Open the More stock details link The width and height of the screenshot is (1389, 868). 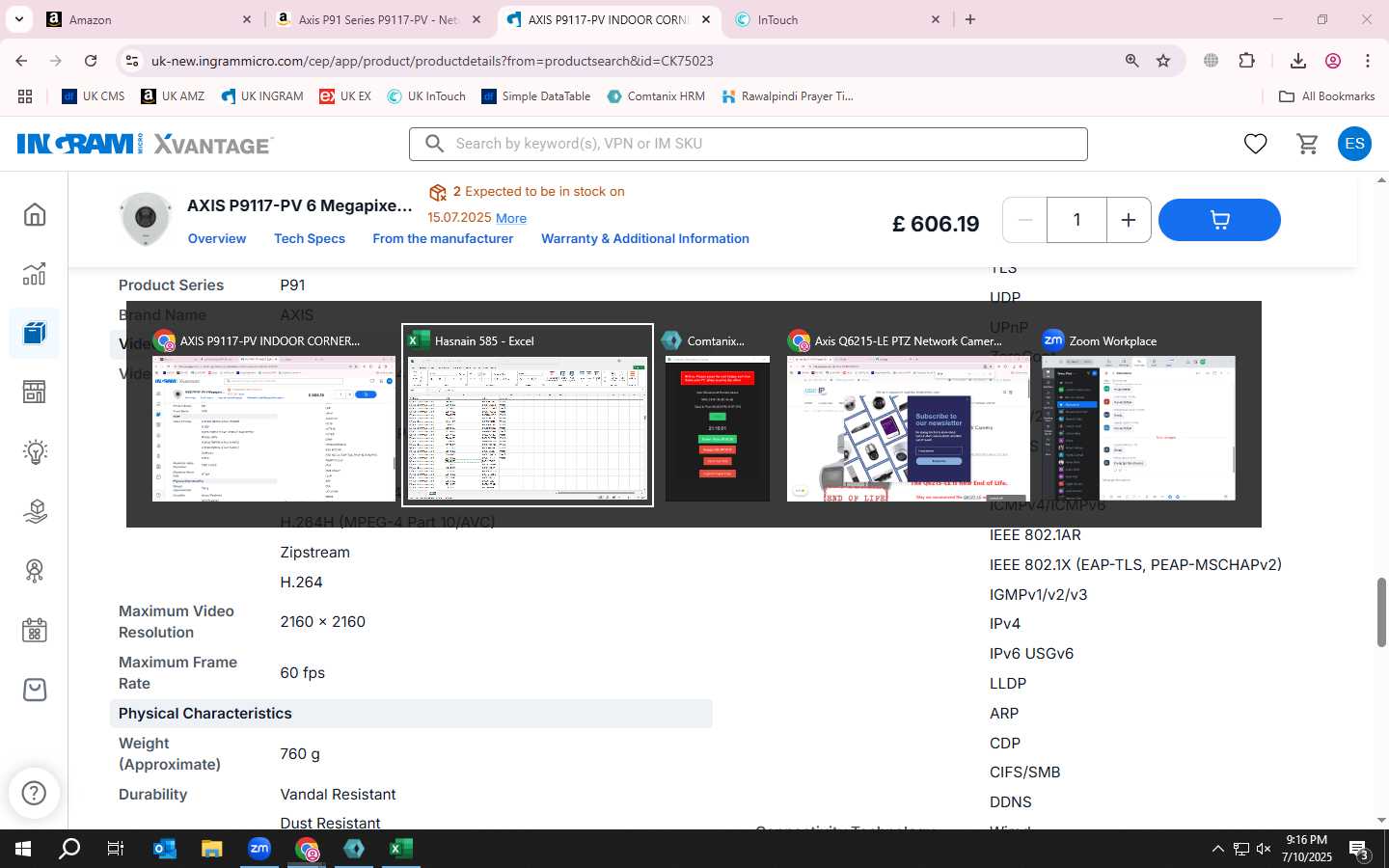coord(511,218)
